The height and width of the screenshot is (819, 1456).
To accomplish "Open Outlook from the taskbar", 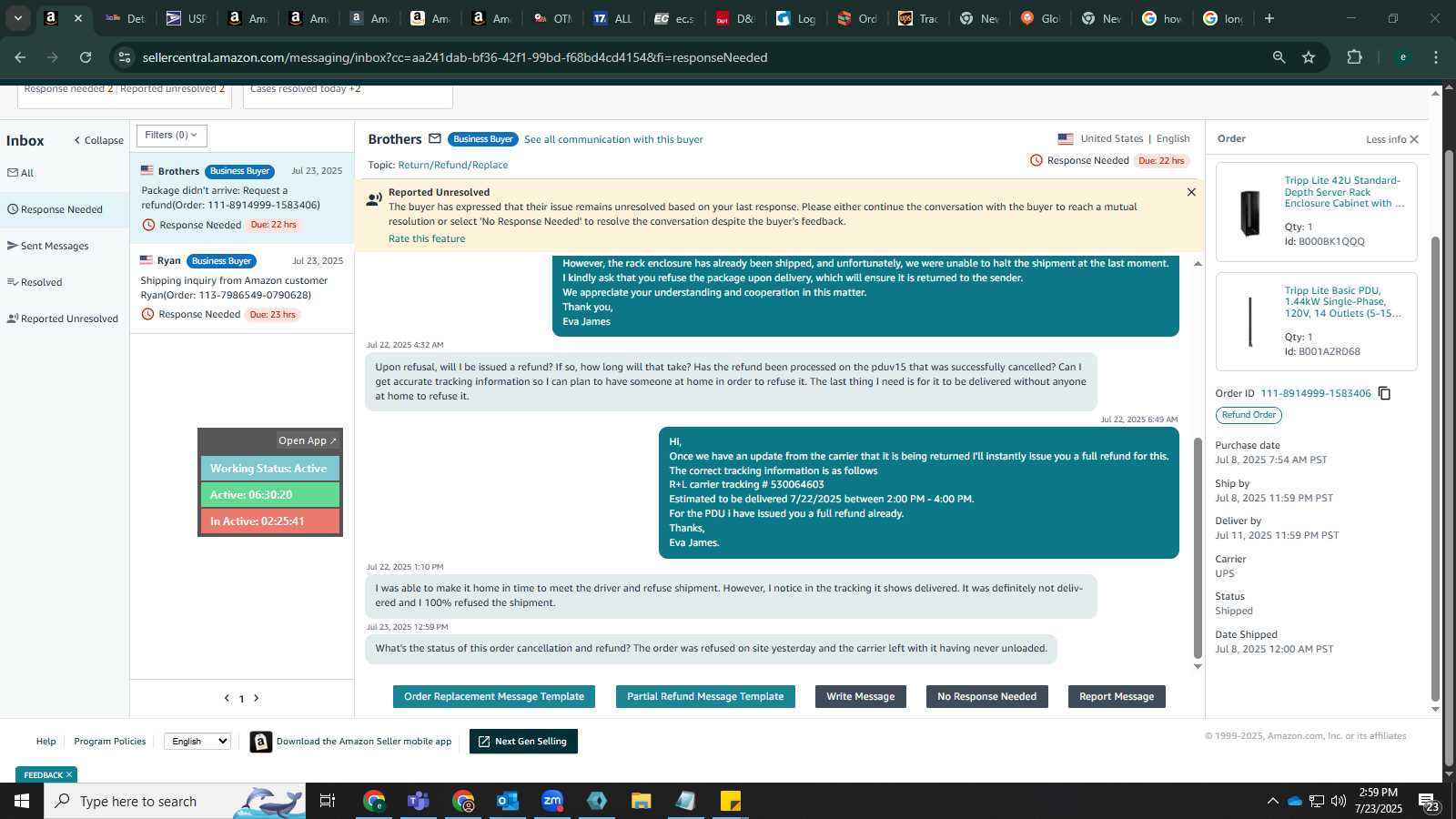I will click(508, 801).
